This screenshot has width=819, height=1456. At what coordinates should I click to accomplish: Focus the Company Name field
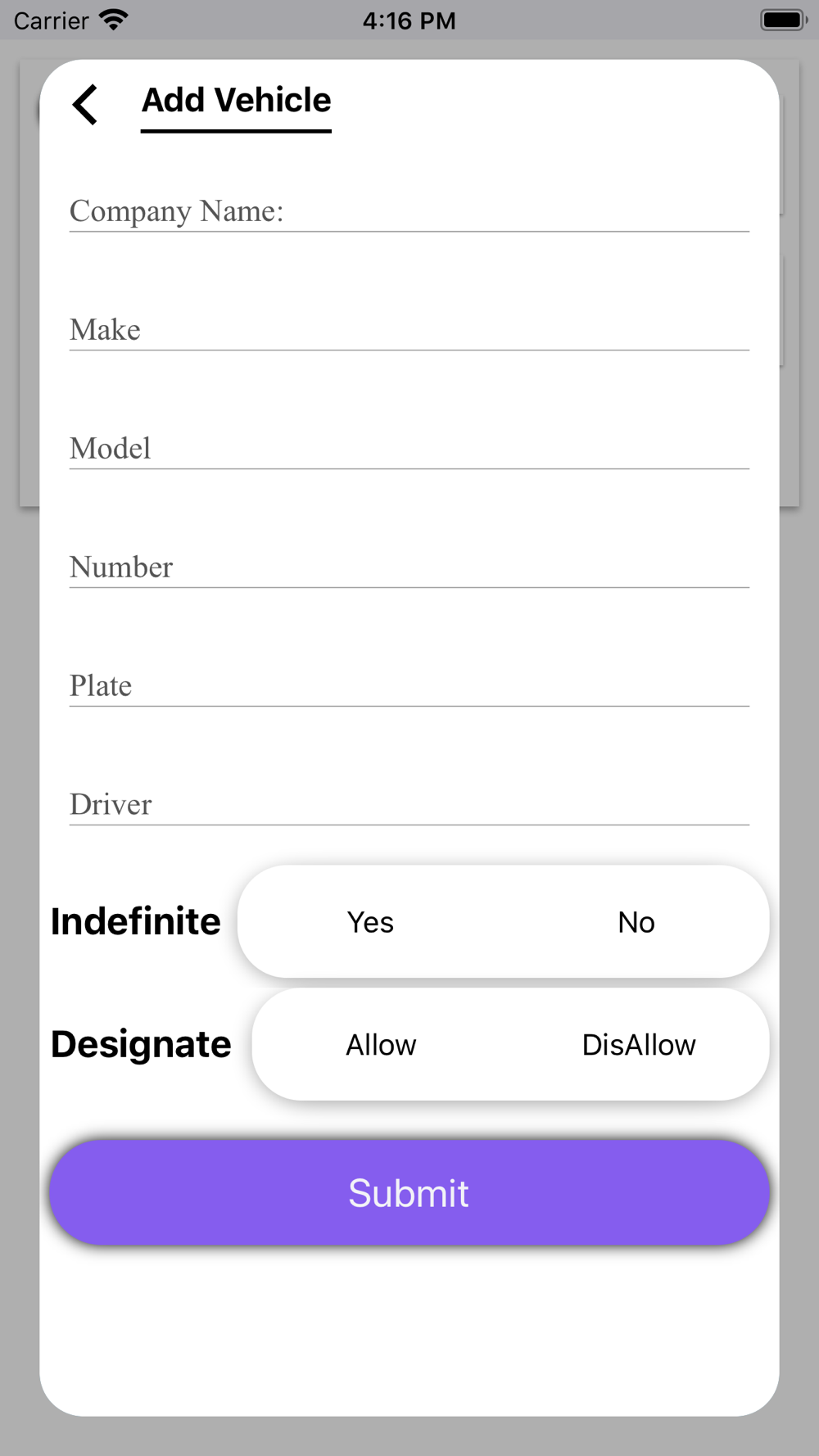409,211
